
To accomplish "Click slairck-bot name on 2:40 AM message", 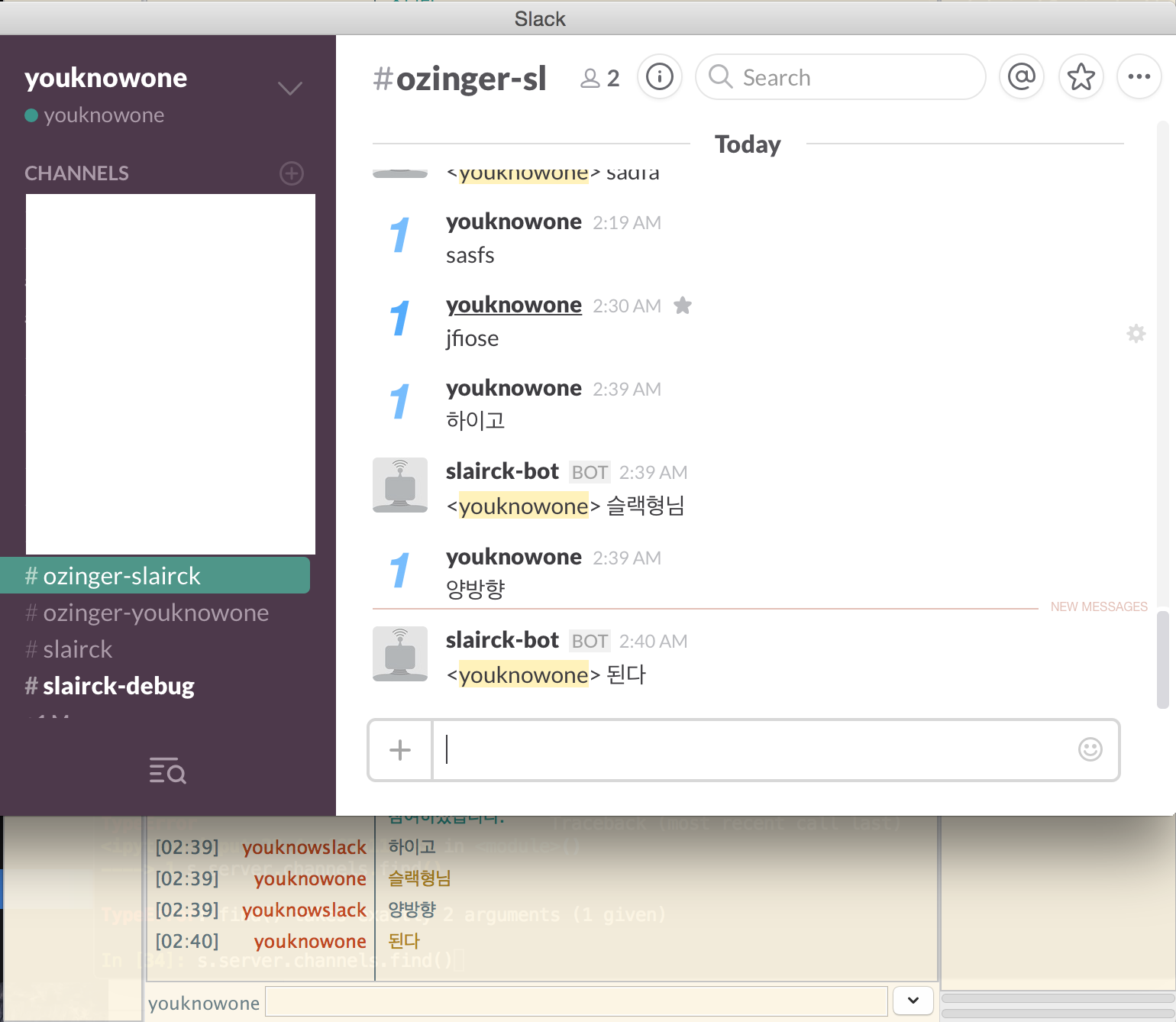I will [x=502, y=640].
